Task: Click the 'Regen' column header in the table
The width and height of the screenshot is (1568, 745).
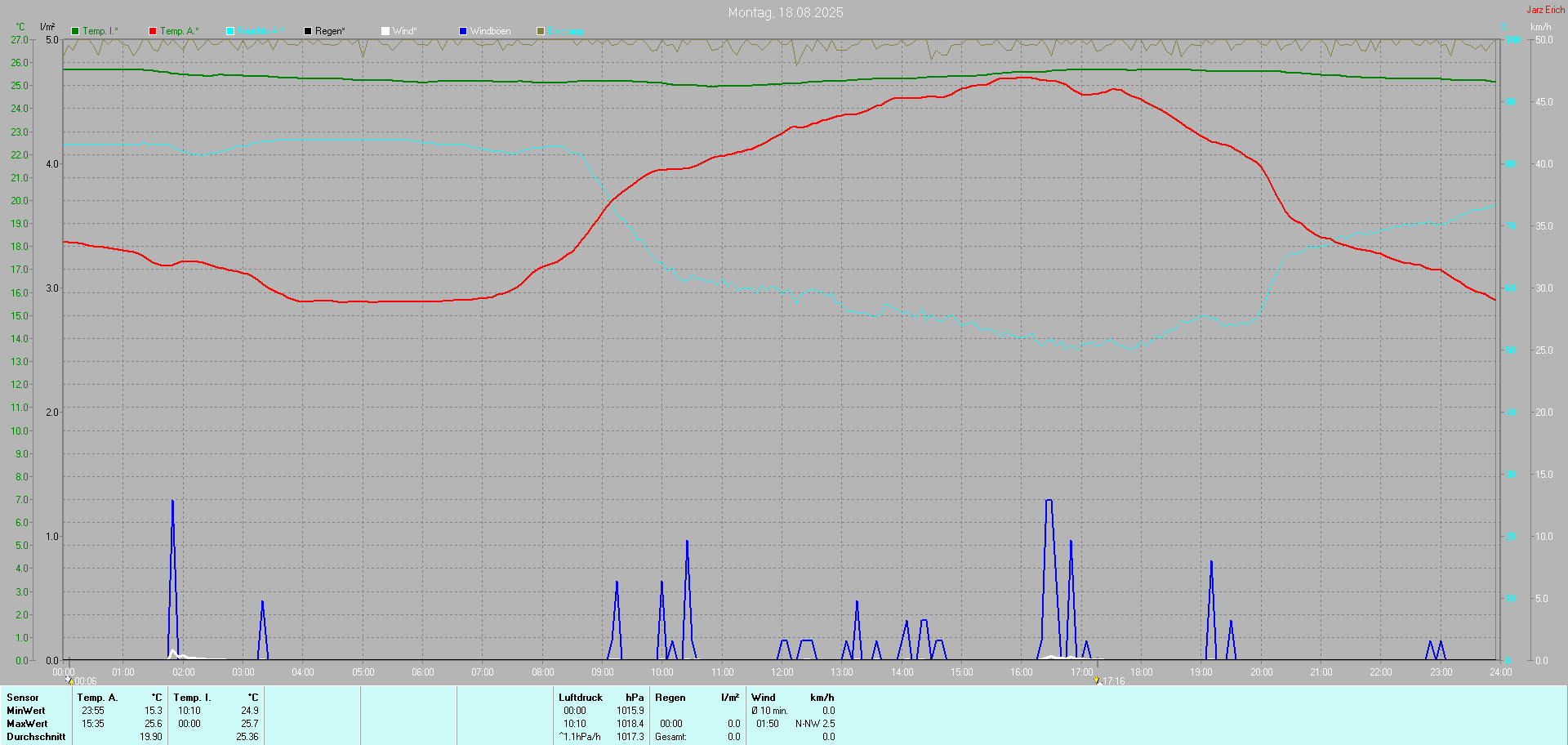Action: pos(670,698)
